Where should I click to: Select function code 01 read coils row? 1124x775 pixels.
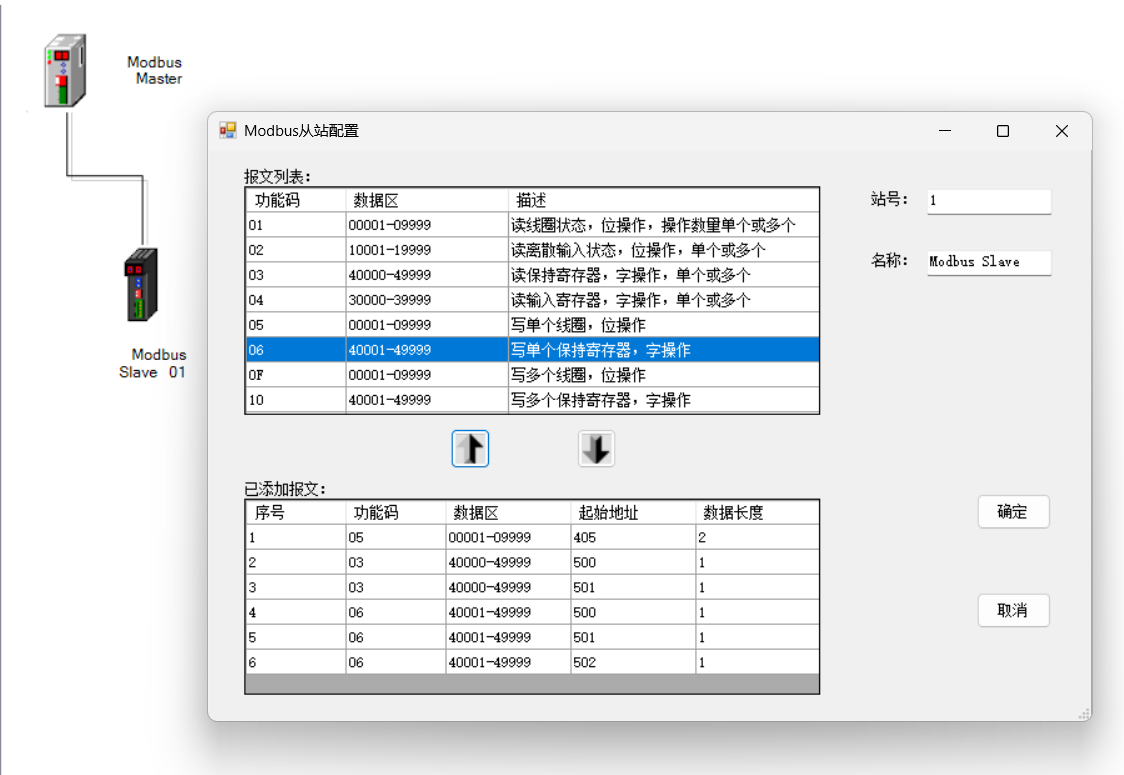pyautogui.click(x=531, y=225)
